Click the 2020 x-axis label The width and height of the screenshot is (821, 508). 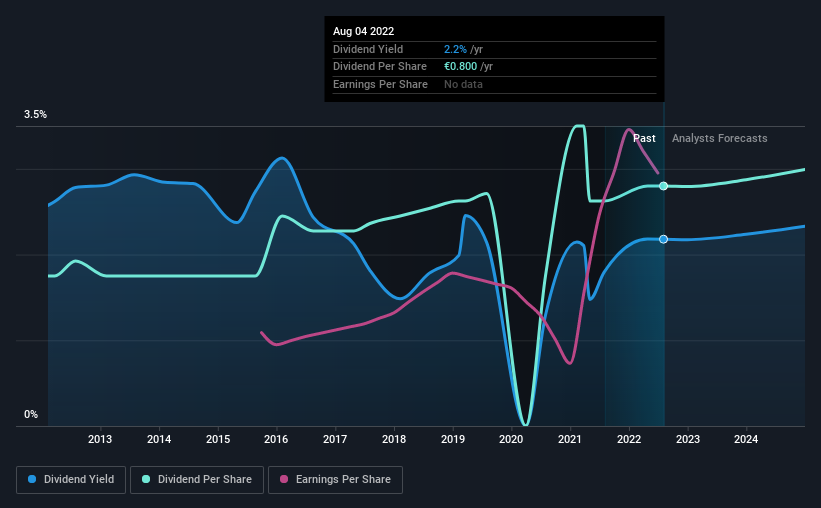click(511, 439)
